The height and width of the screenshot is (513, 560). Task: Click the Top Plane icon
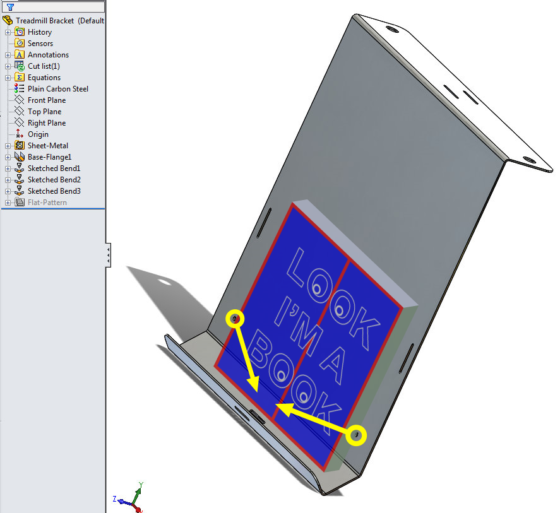click(19, 111)
